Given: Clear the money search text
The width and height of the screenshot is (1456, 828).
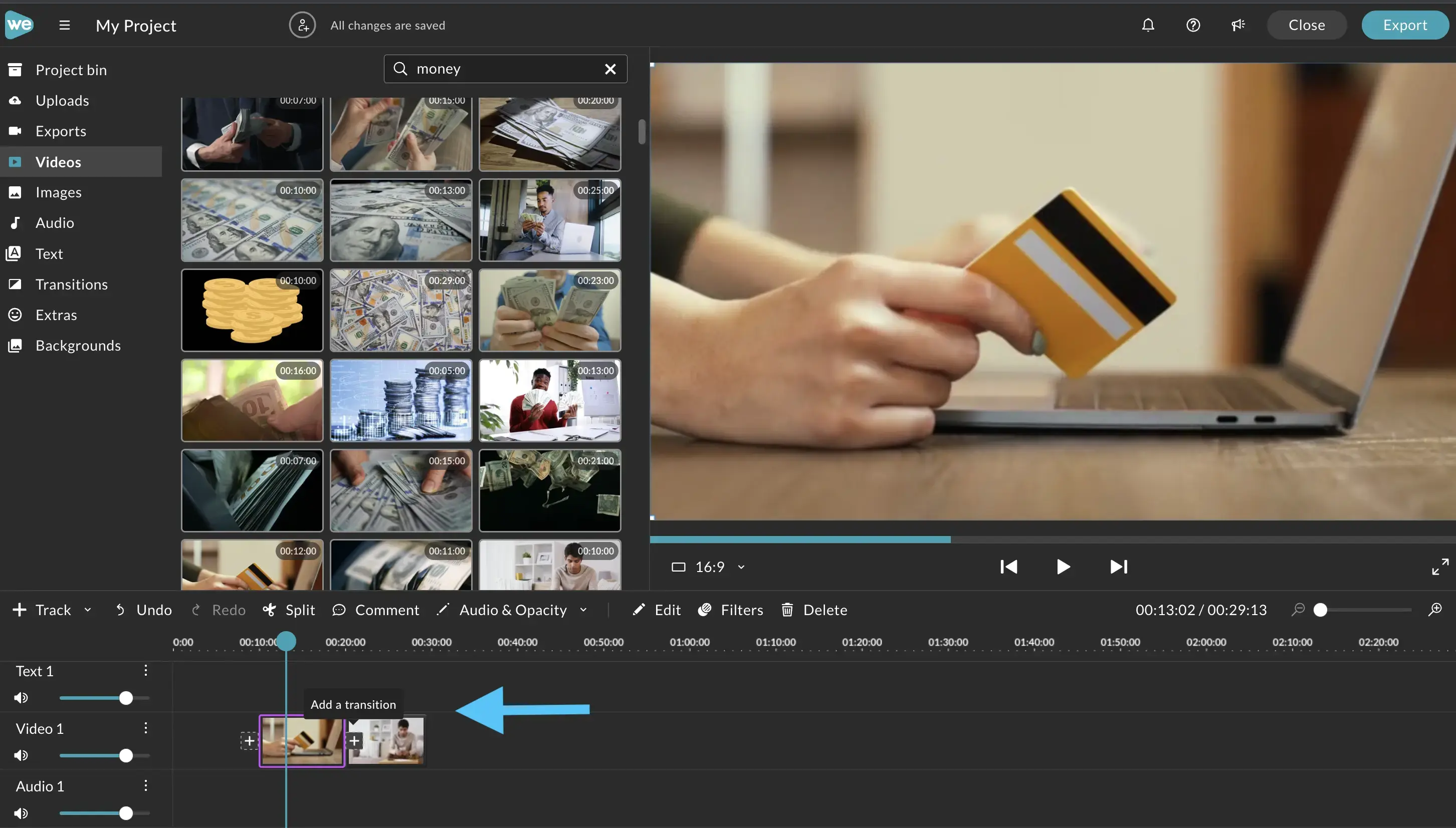Looking at the screenshot, I should 610,69.
